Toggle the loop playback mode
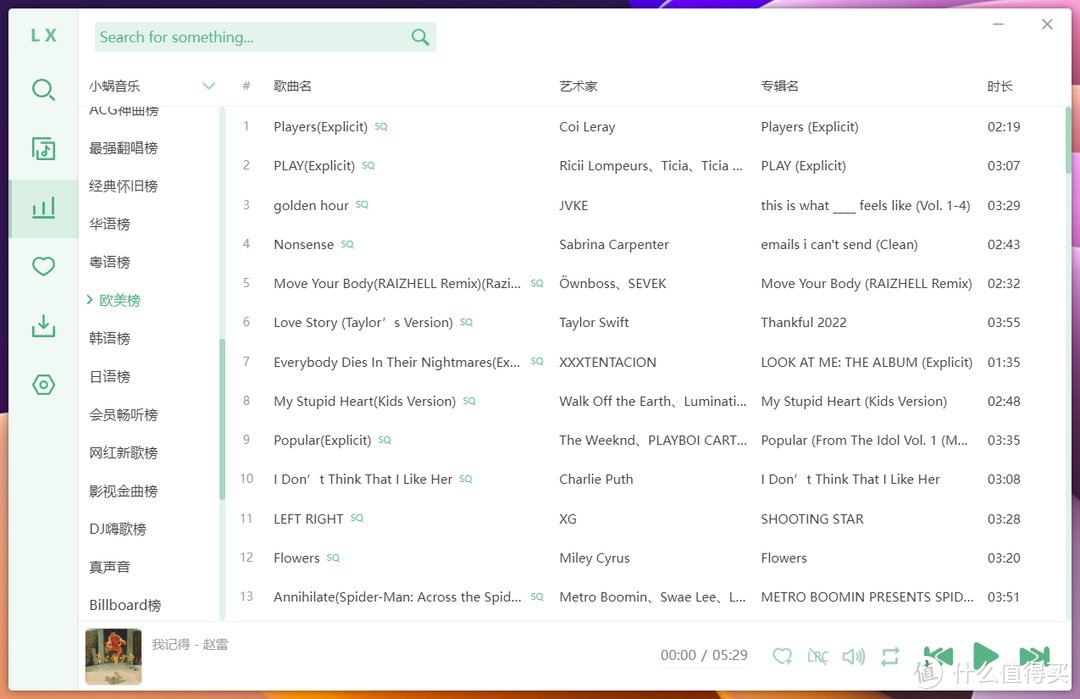The height and width of the screenshot is (699, 1080). click(x=889, y=656)
